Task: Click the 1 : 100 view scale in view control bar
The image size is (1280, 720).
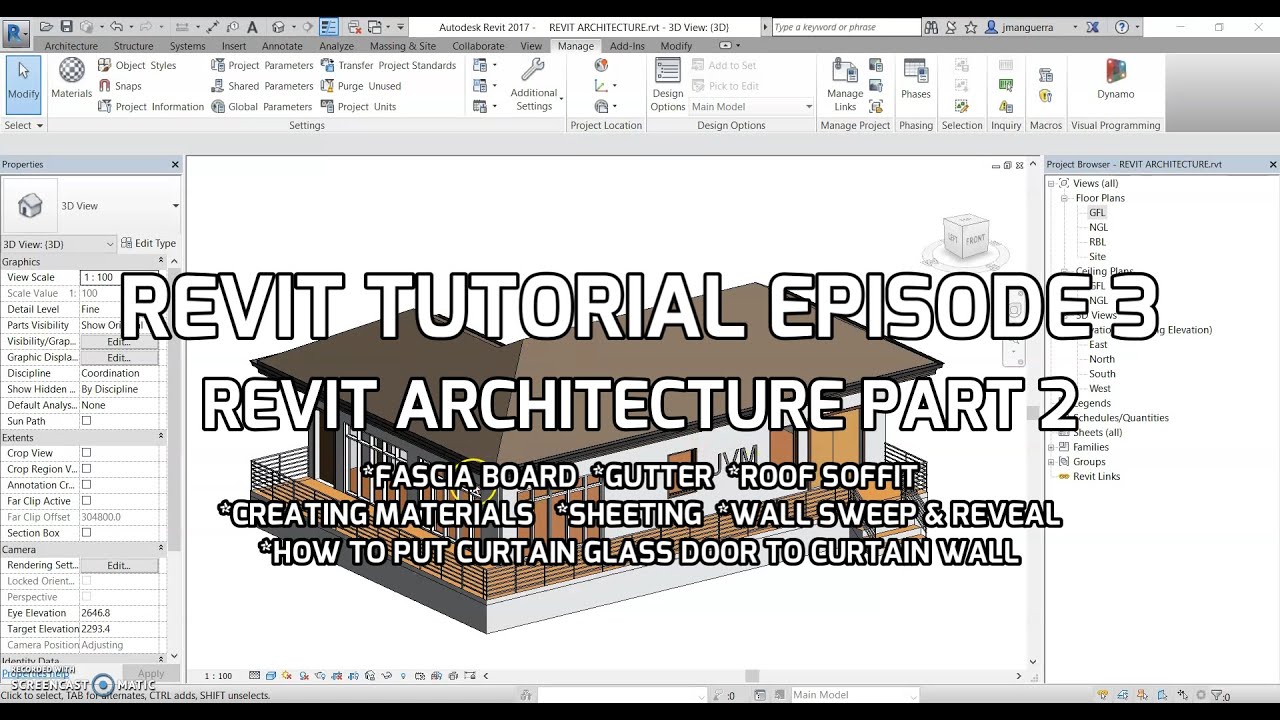Action: (218, 676)
